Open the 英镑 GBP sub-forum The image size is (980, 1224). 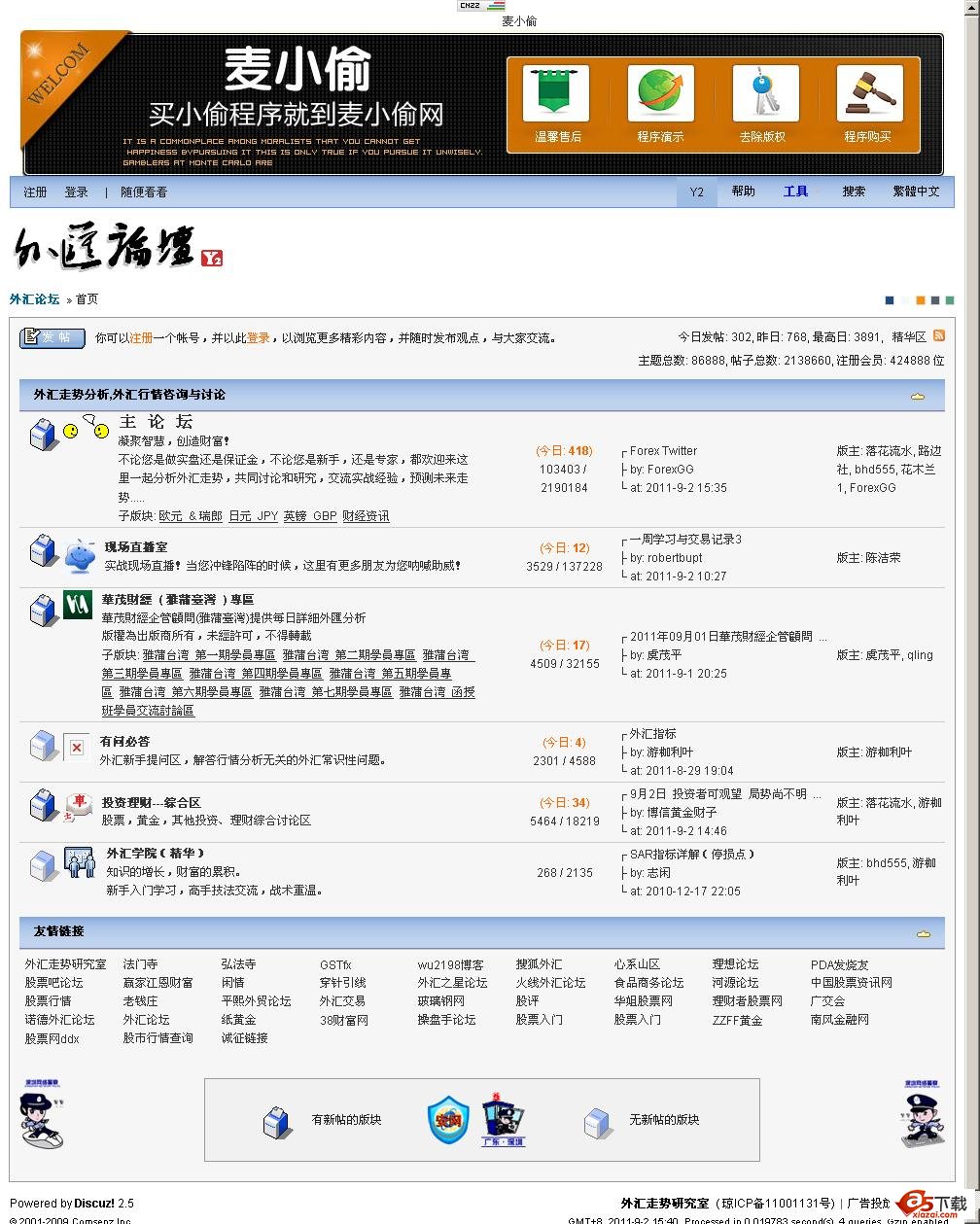click(x=310, y=516)
